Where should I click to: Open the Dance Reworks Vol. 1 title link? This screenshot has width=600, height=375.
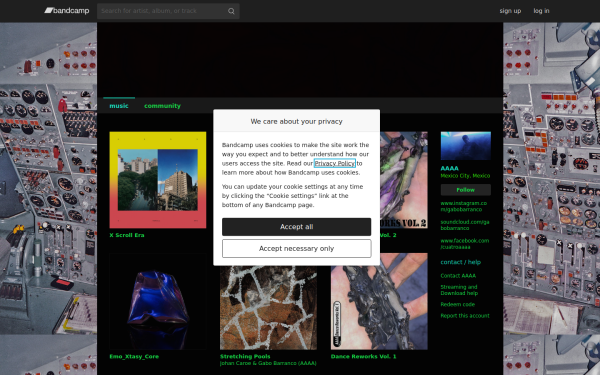(364, 356)
